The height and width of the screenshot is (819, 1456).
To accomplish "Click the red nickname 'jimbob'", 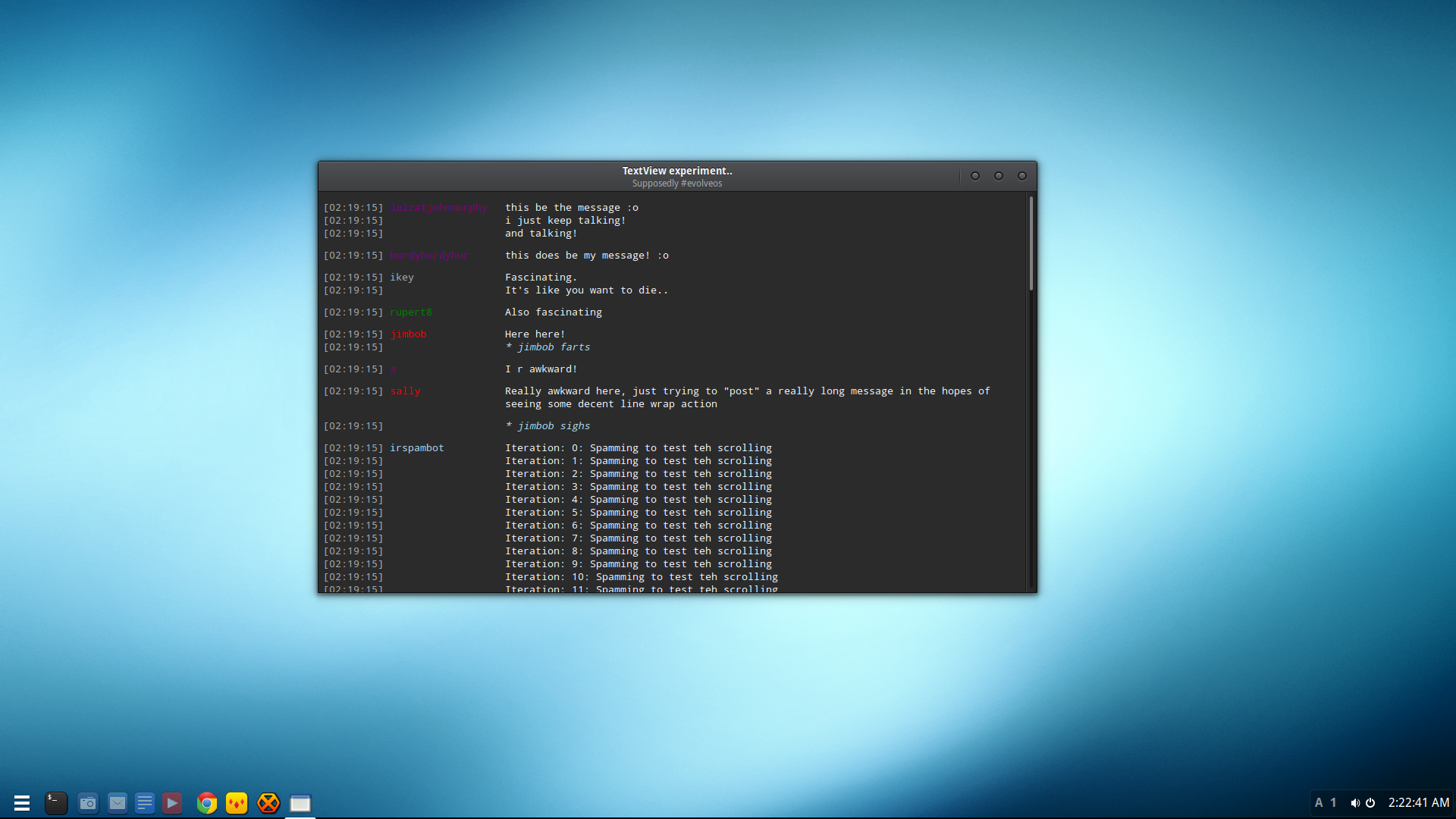I will click(x=408, y=334).
